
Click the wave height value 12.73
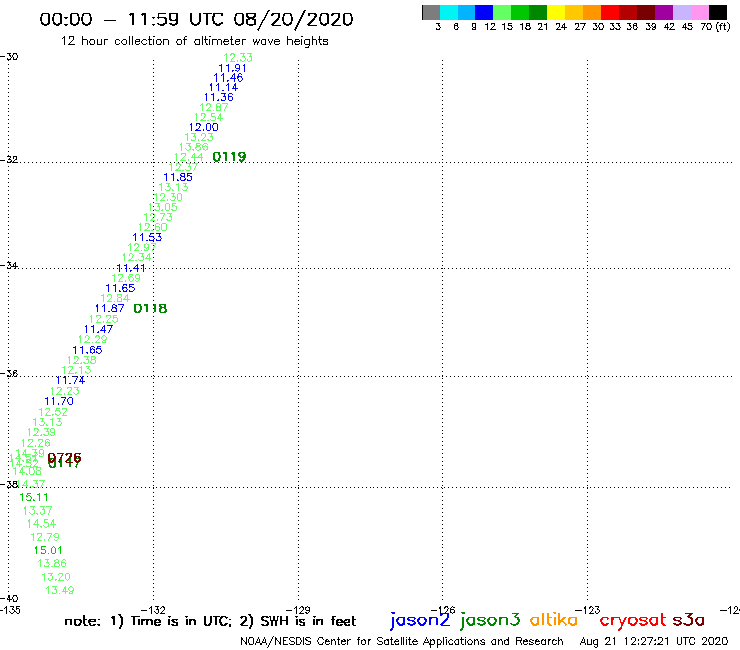pos(158,217)
